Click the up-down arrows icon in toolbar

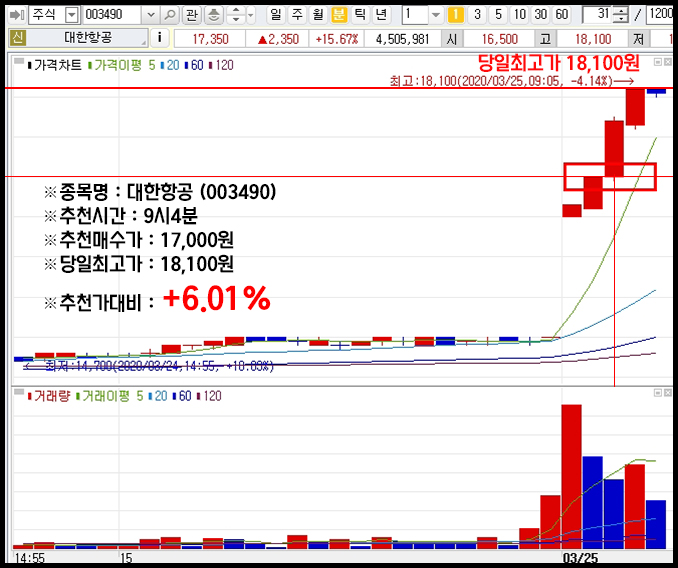pyautogui.click(x=235, y=15)
